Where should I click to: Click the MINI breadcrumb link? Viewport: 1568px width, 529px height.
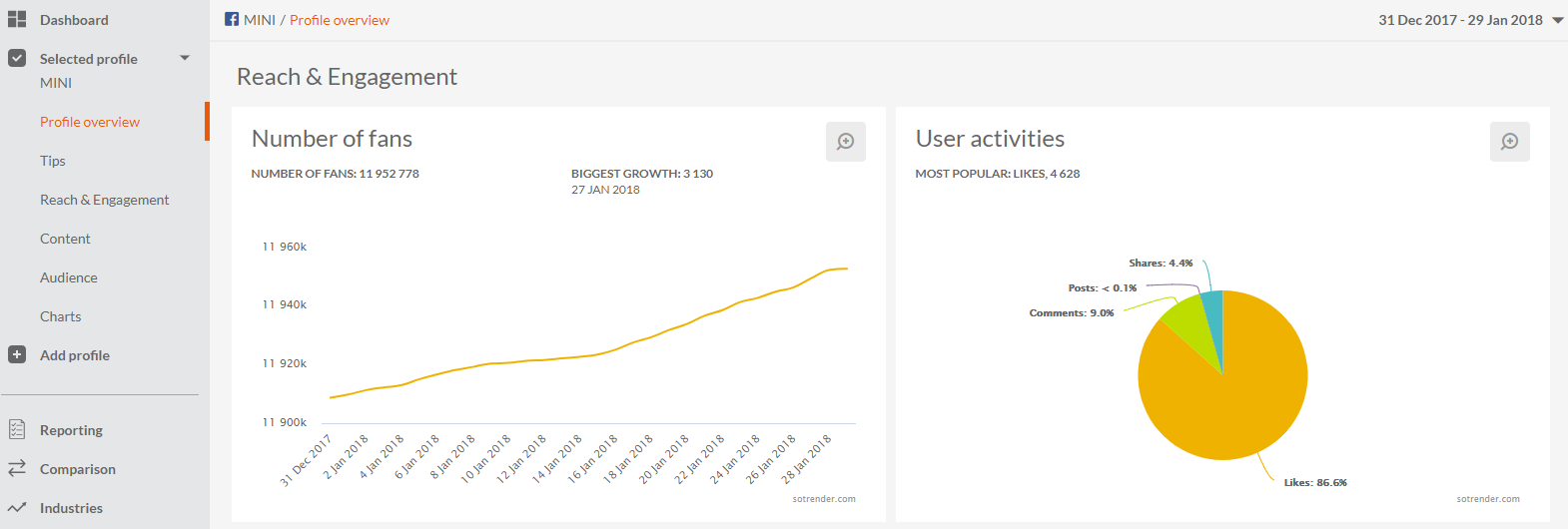coord(260,20)
